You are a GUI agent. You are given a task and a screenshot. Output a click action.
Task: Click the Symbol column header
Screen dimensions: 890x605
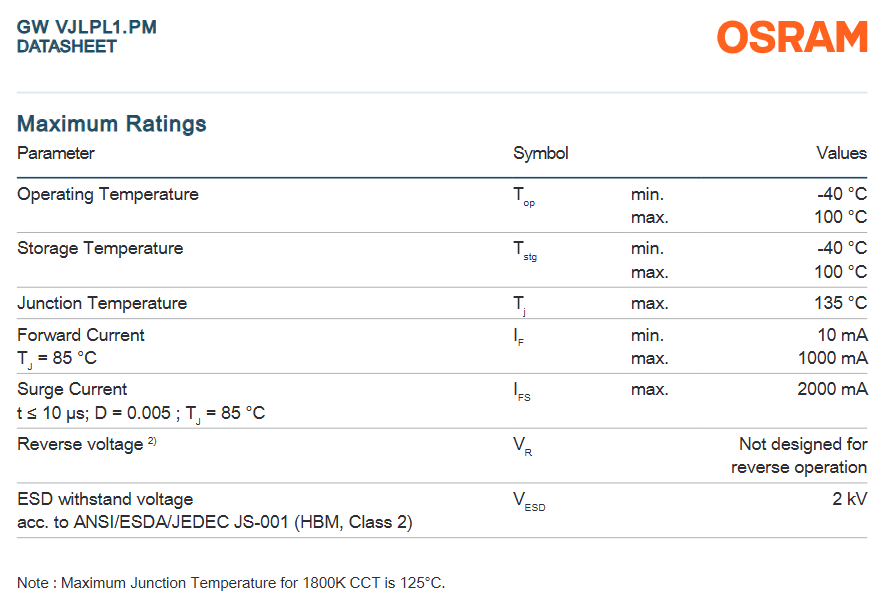tap(540, 153)
